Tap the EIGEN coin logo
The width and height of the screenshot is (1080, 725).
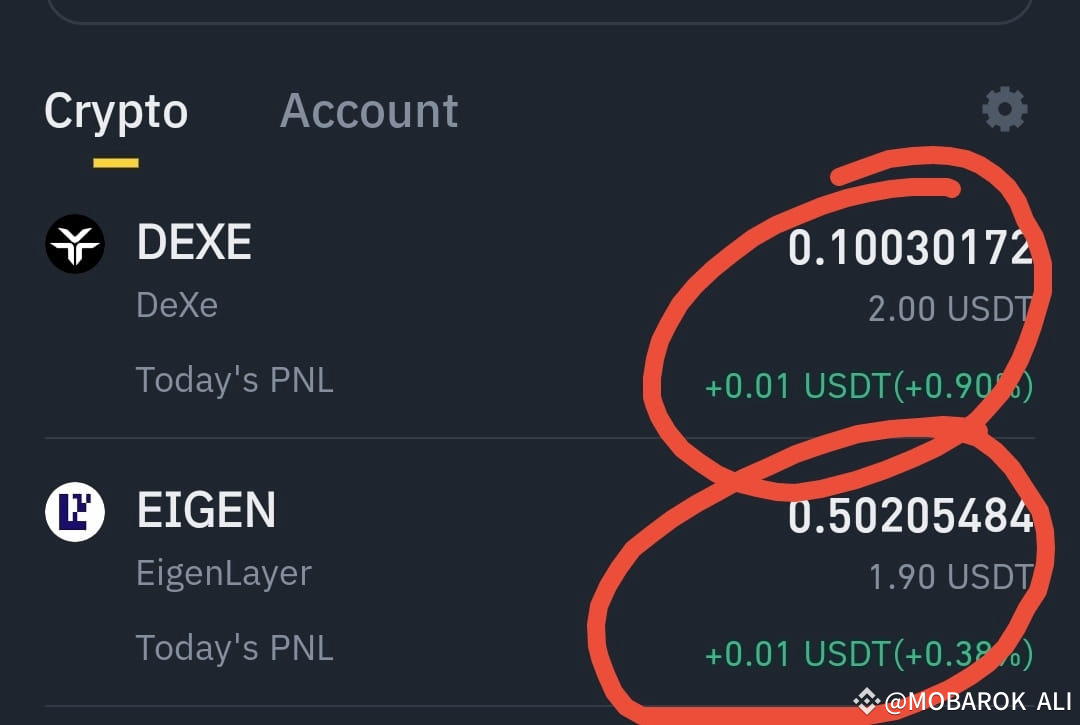pos(75,512)
